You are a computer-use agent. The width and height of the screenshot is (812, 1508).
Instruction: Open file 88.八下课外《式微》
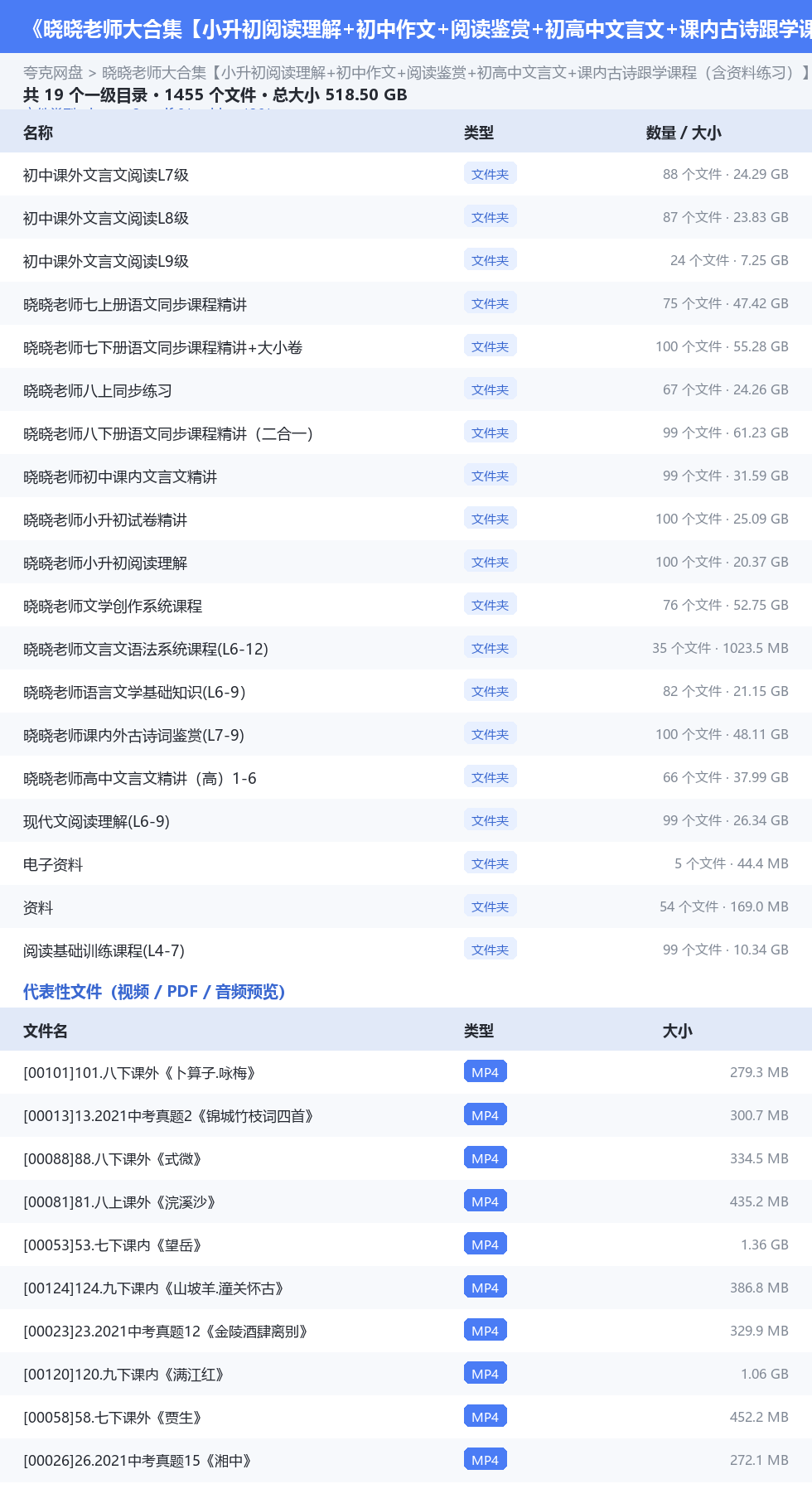(x=114, y=1159)
